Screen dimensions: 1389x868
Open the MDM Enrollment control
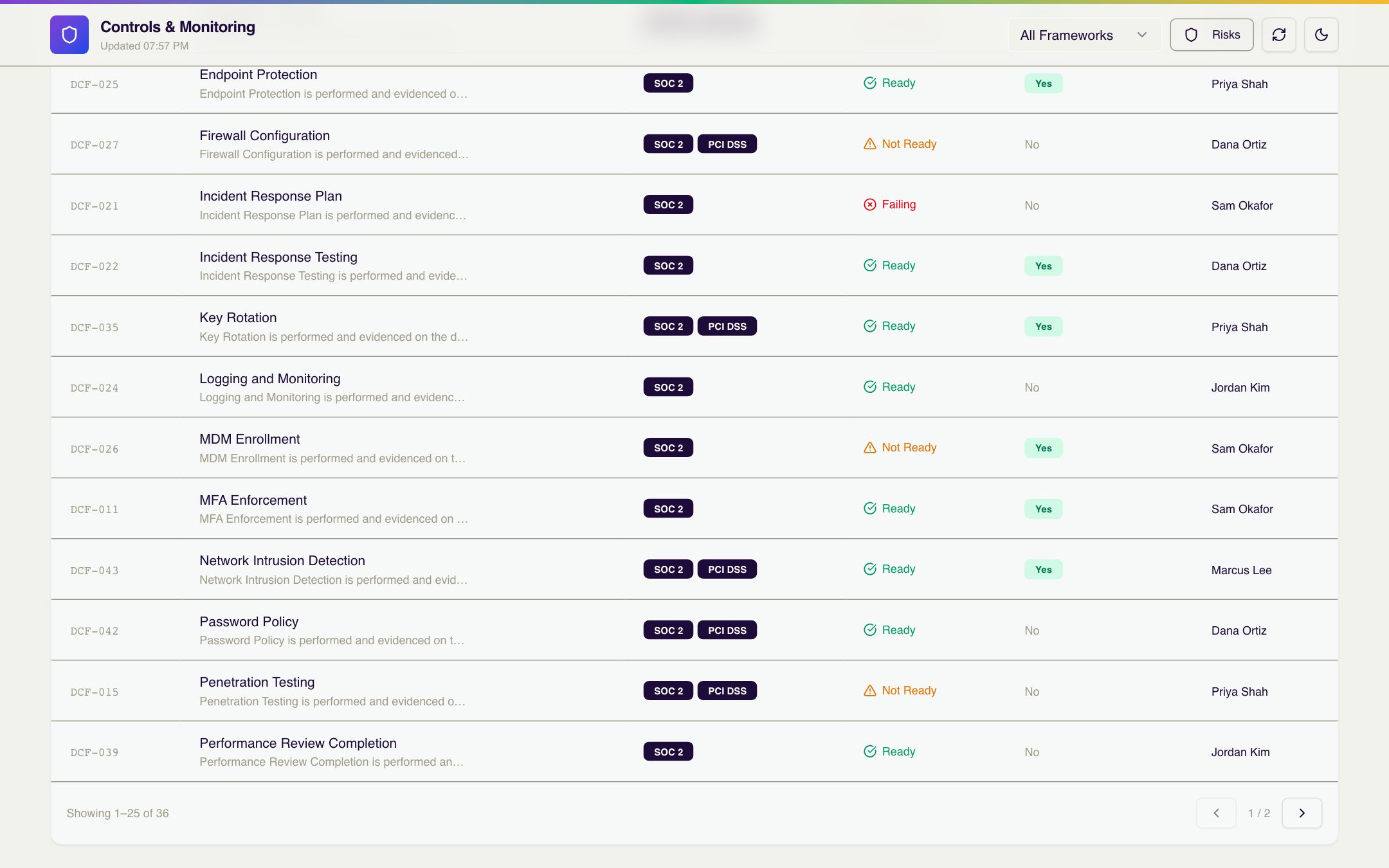tap(250, 439)
